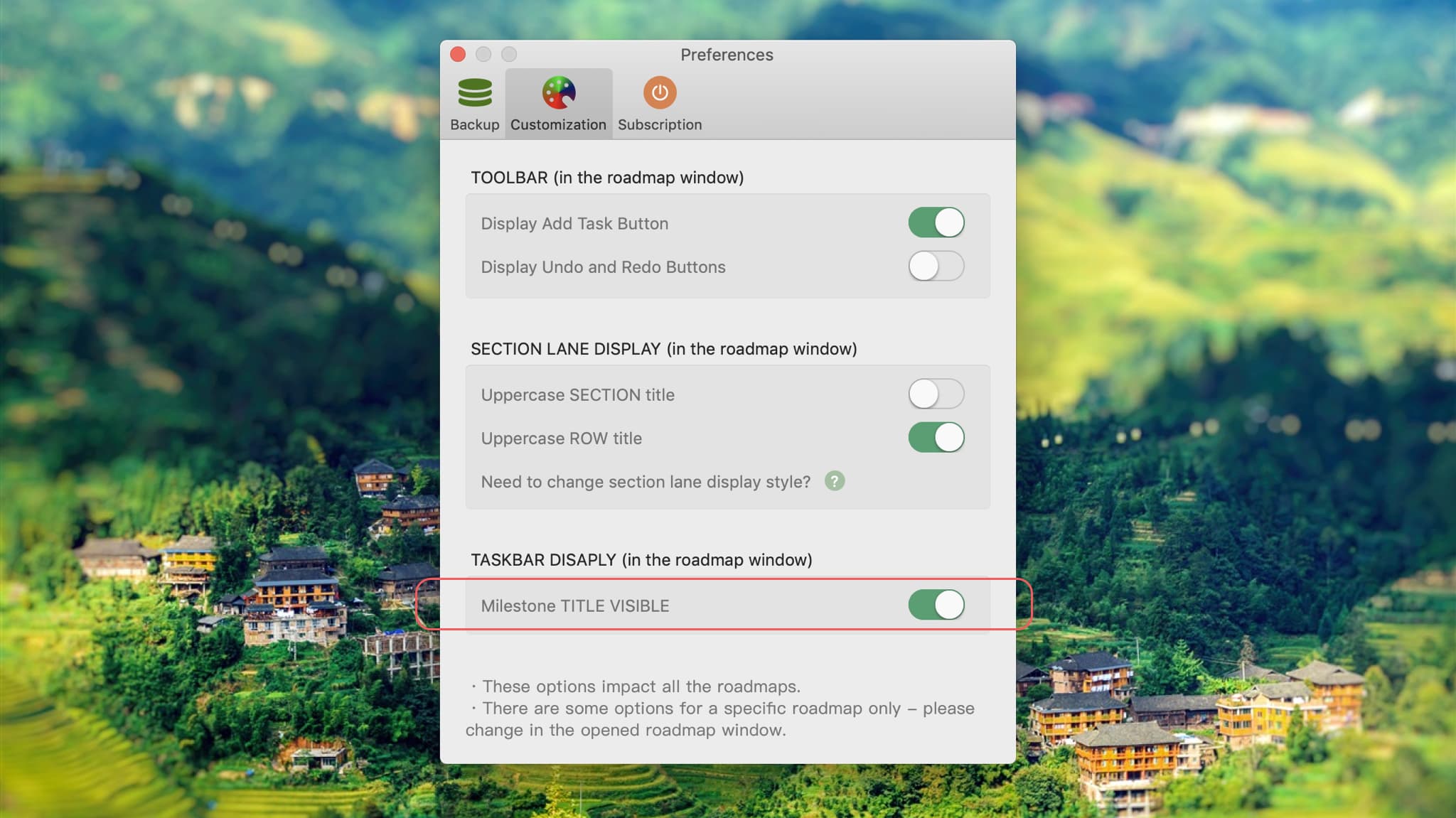The width and height of the screenshot is (1456, 818).
Task: Select the Customization tab label
Action: pyautogui.click(x=558, y=124)
